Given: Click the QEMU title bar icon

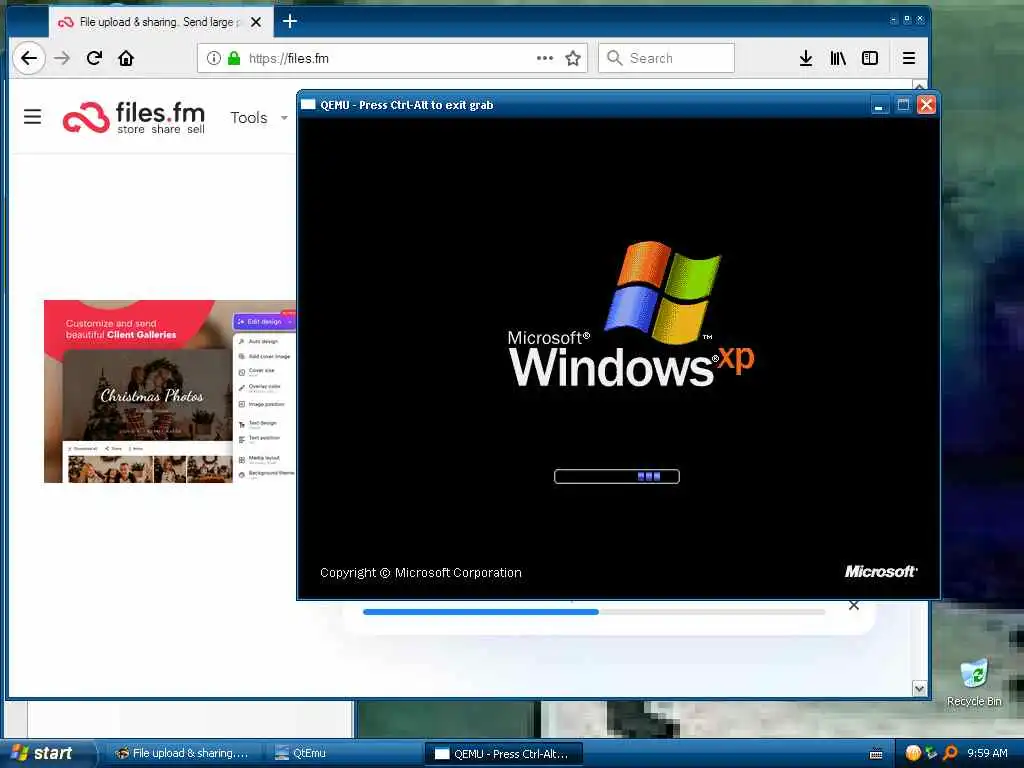Looking at the screenshot, I should 308,104.
